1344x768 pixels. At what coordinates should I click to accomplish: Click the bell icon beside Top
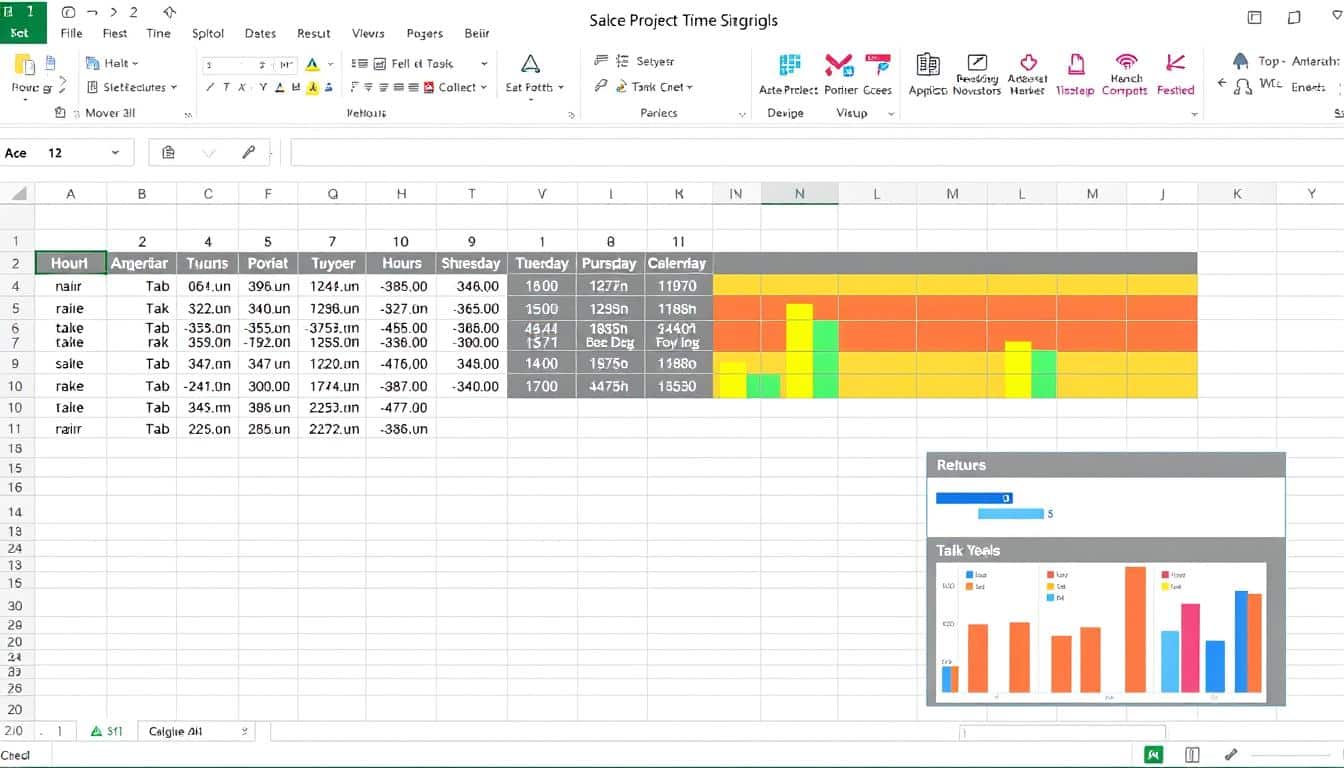click(x=1241, y=61)
